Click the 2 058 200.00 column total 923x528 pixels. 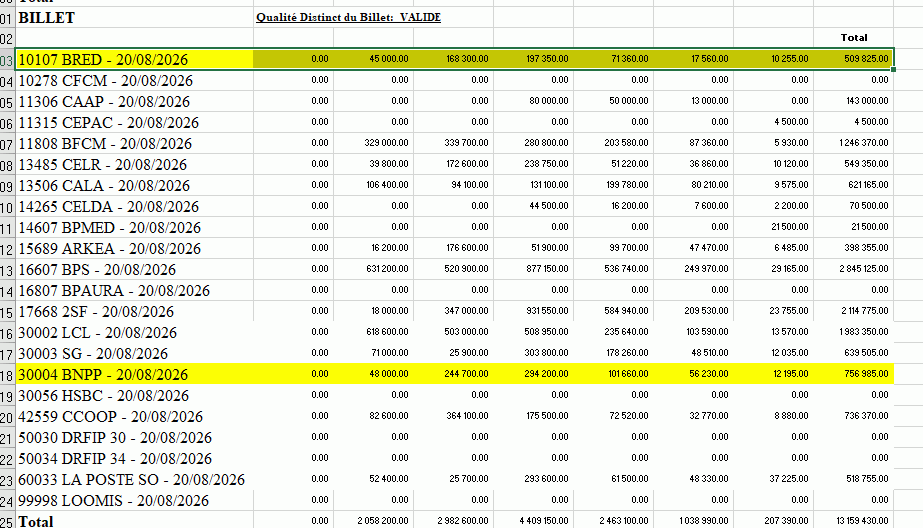pyautogui.click(x=383, y=520)
